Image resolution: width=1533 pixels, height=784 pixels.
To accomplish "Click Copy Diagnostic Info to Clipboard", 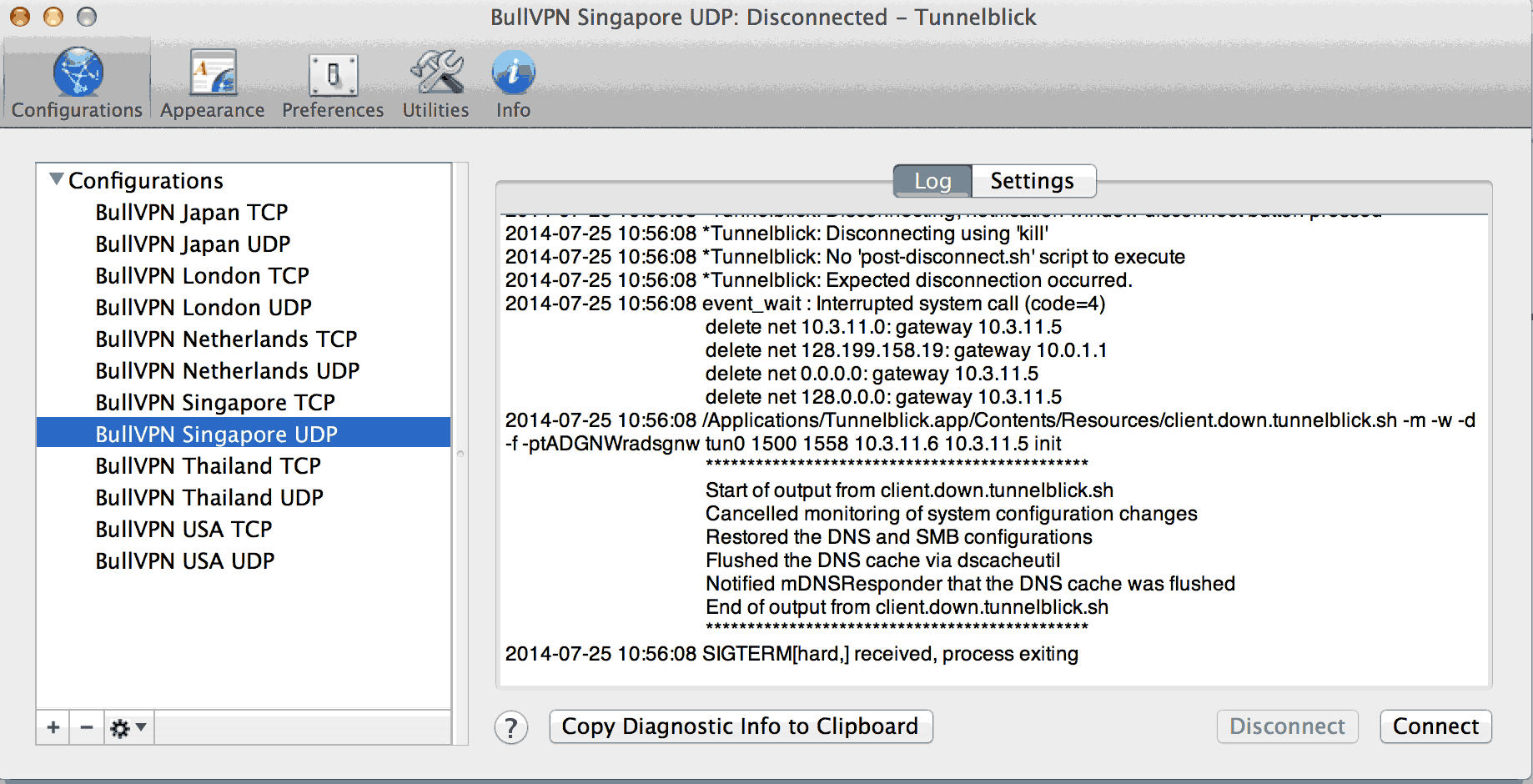I will click(x=741, y=726).
